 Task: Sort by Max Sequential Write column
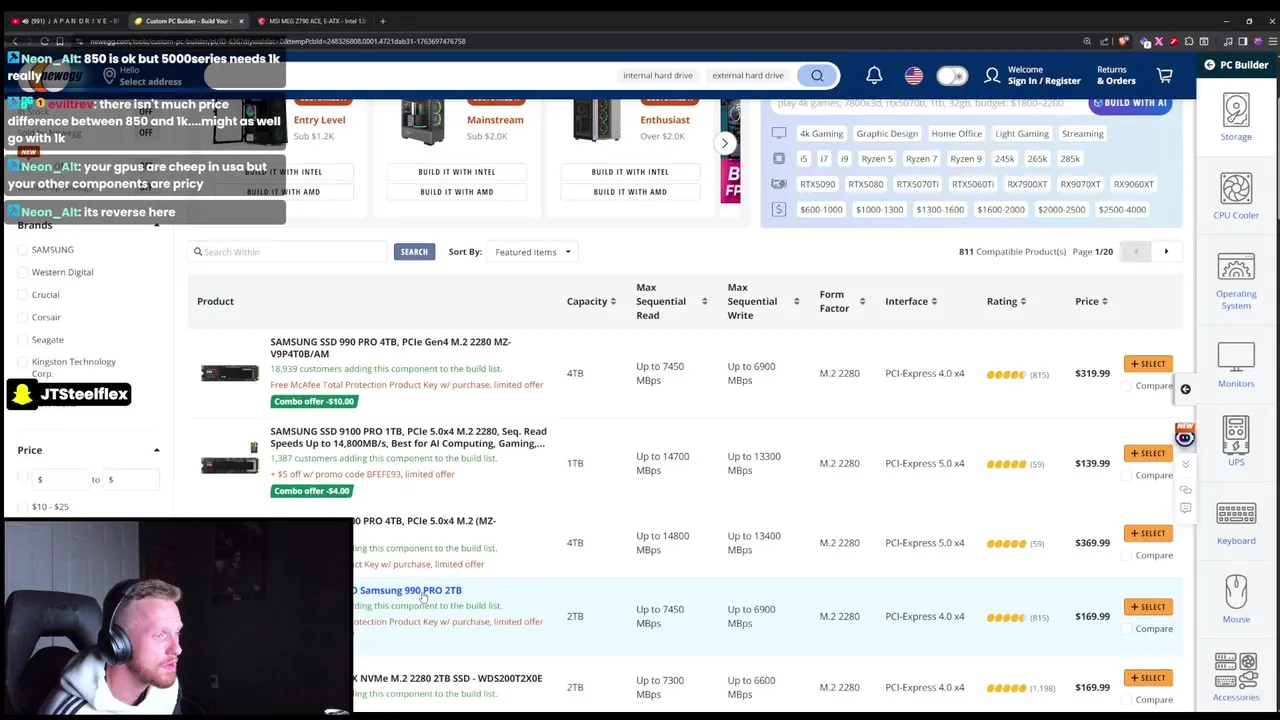(x=796, y=302)
